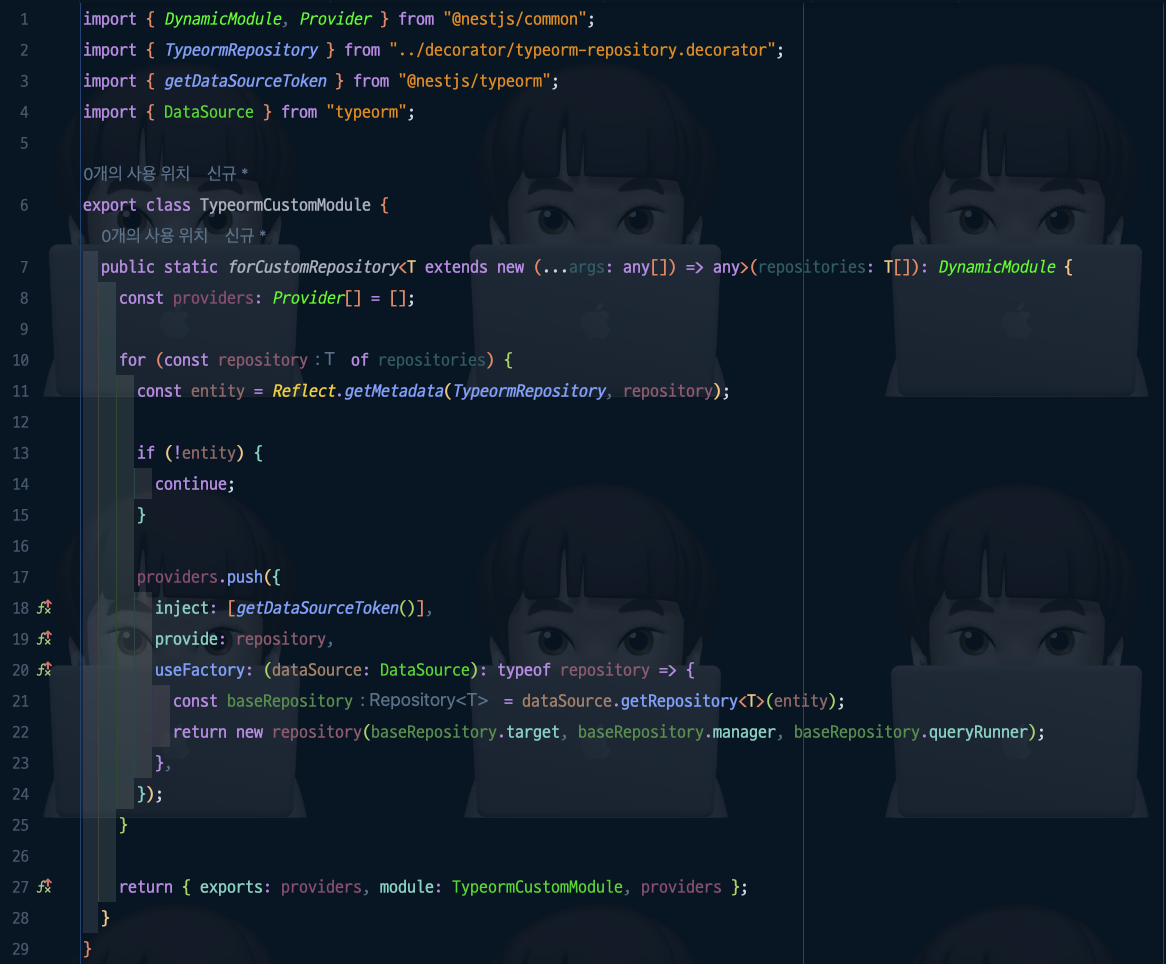
Task: Click the '../decorator/typeorm-repository.decorator' path string
Action: point(583,50)
